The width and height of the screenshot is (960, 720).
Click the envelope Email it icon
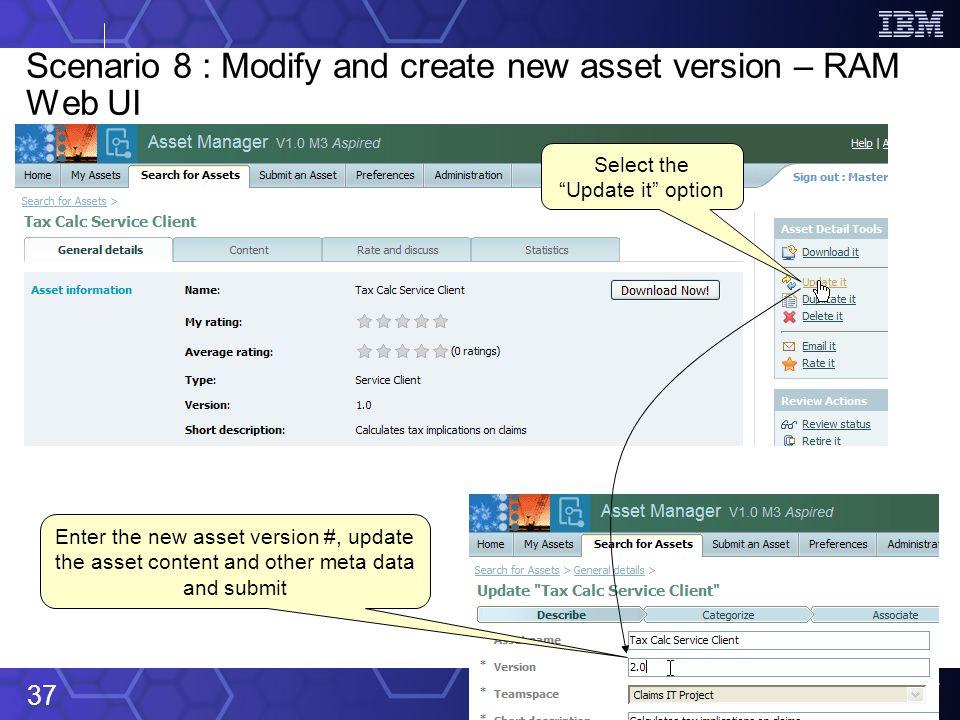pos(789,347)
